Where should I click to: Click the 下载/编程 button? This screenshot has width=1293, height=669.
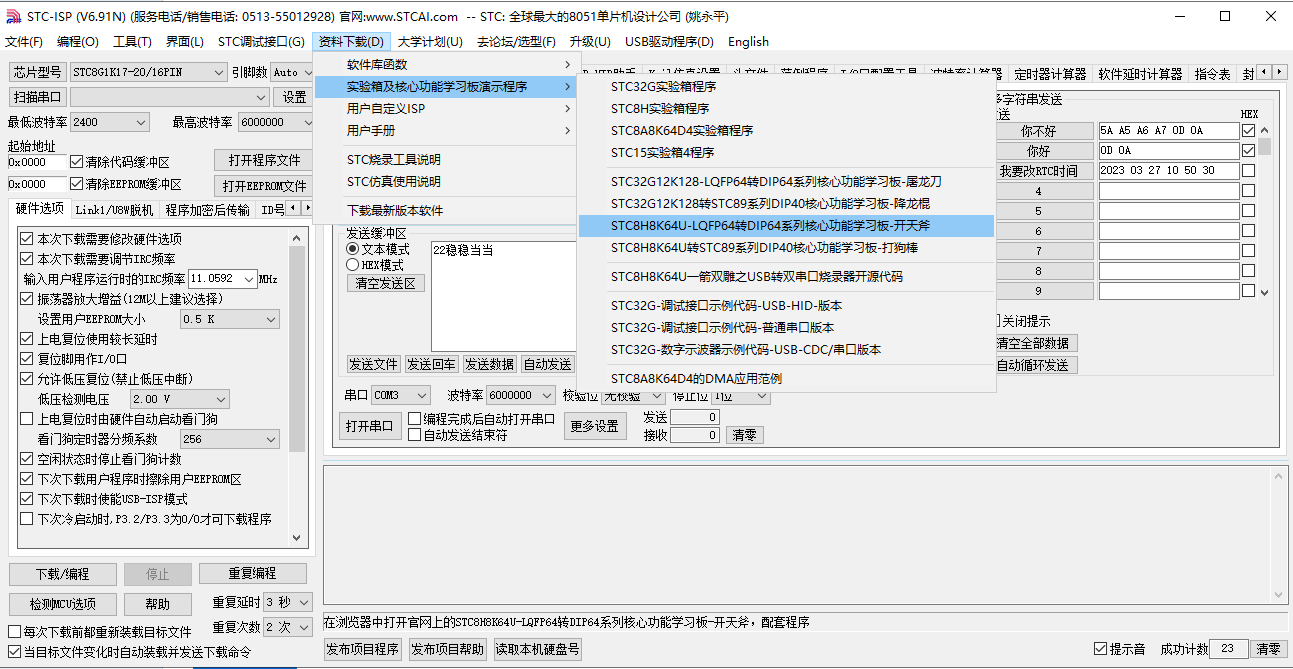point(62,574)
